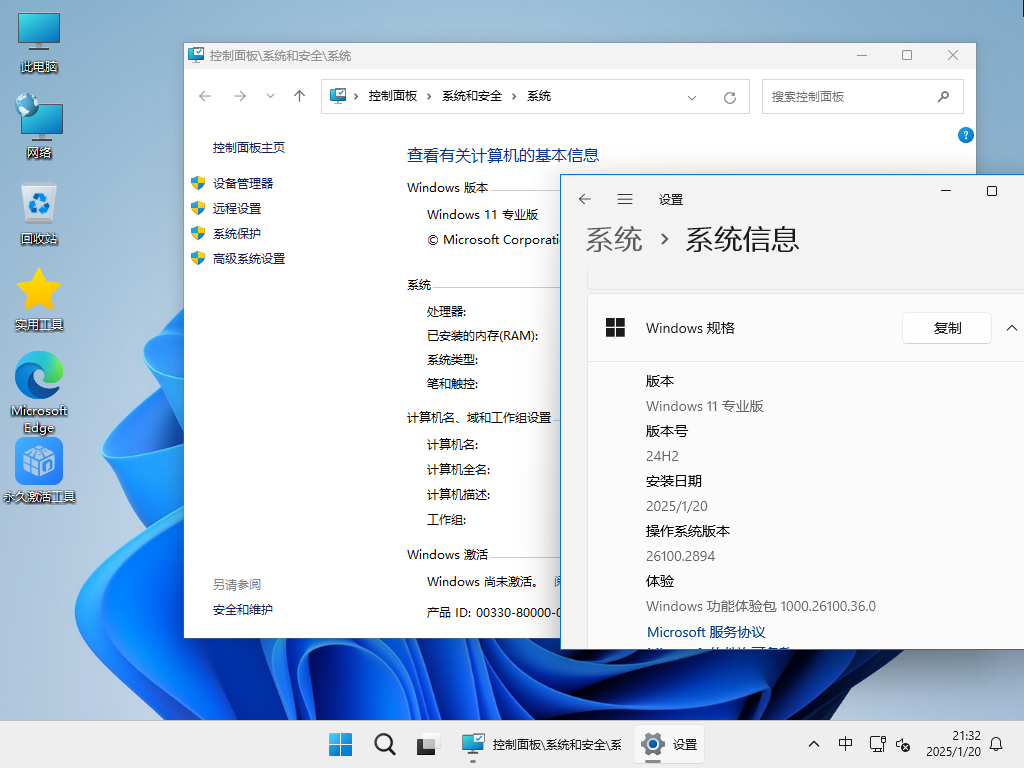Click the back arrow in Settings window

(584, 199)
